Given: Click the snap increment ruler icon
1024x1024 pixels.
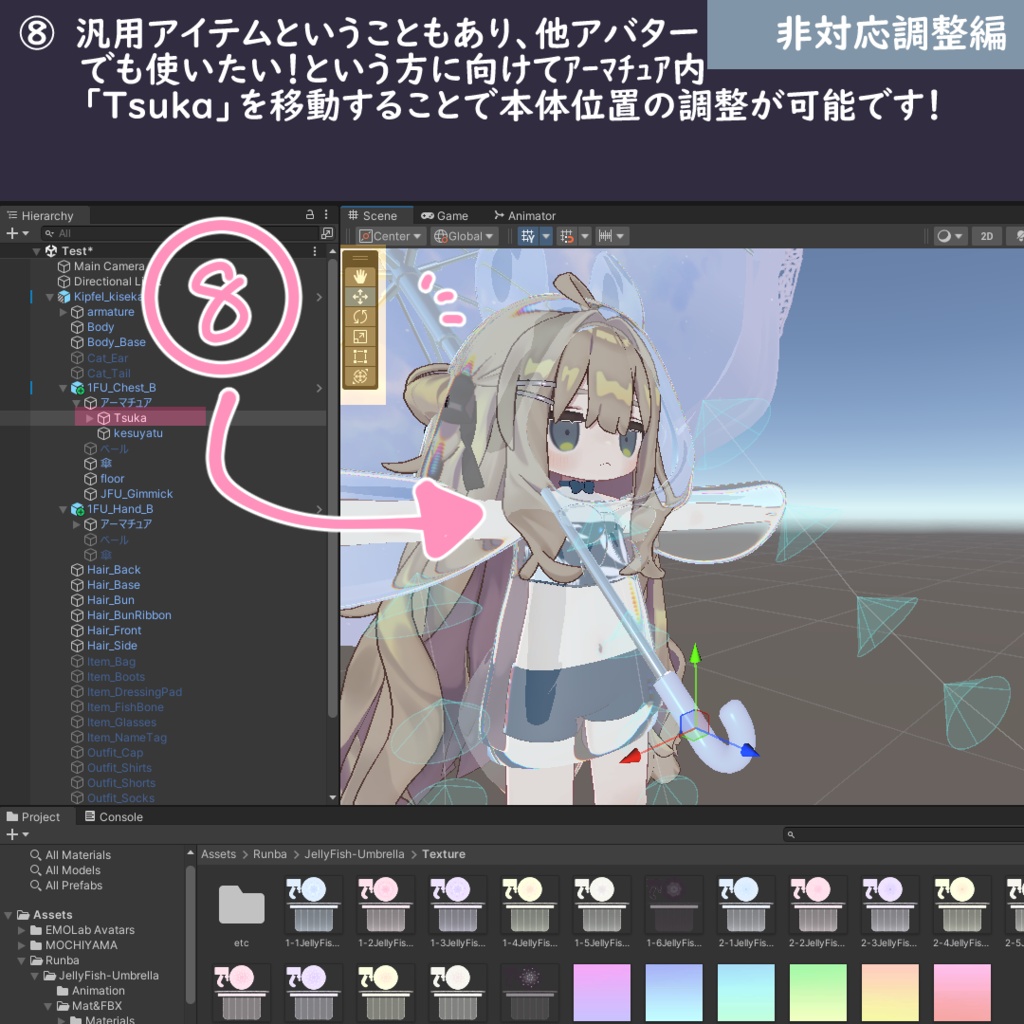Looking at the screenshot, I should pyautogui.click(x=605, y=236).
